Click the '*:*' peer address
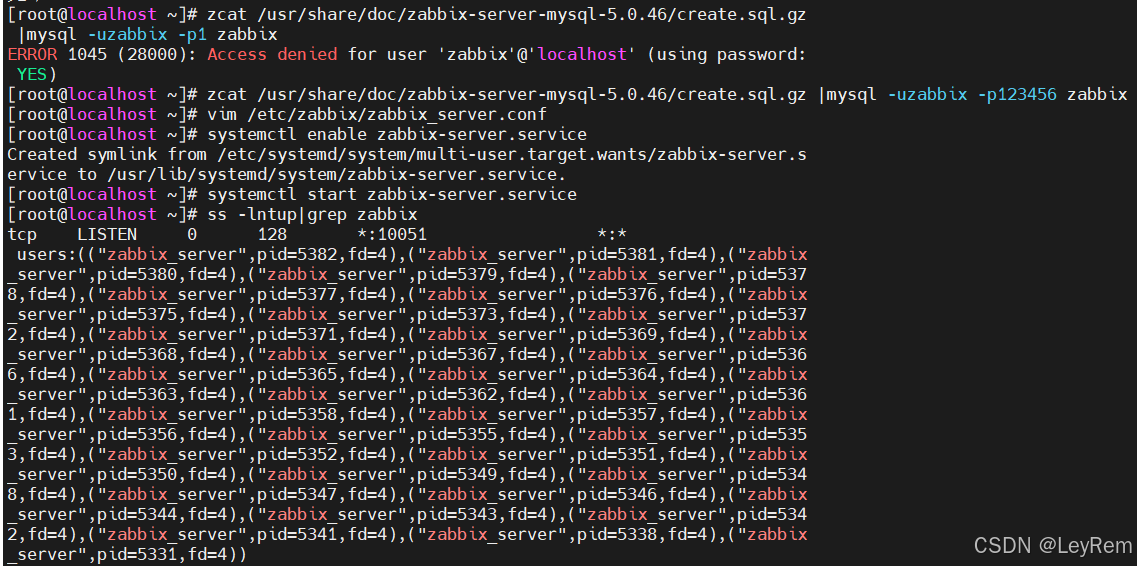 pyautogui.click(x=612, y=235)
